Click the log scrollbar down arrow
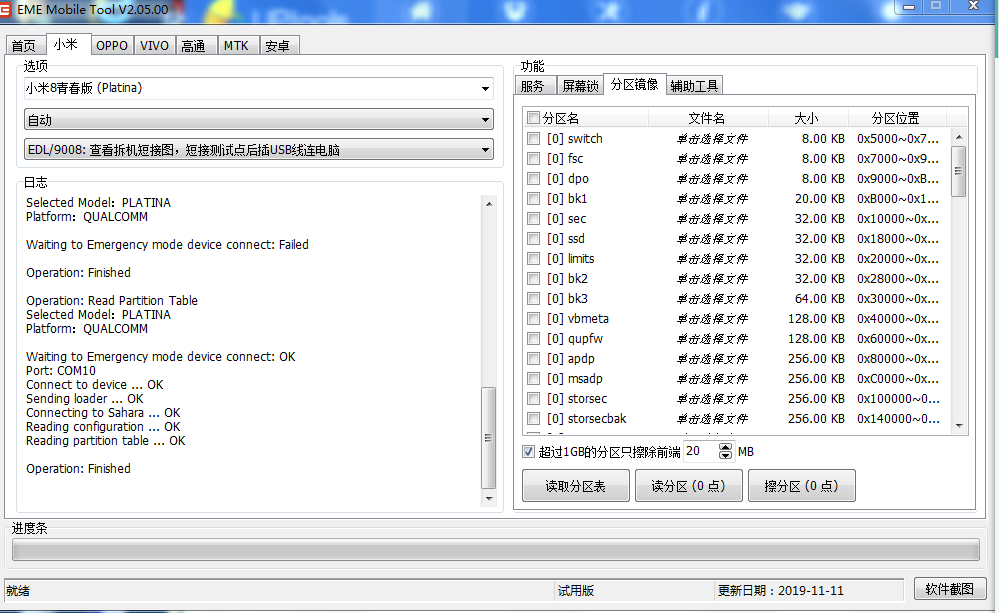Screen dimensions: 999x613 click(x=489, y=498)
